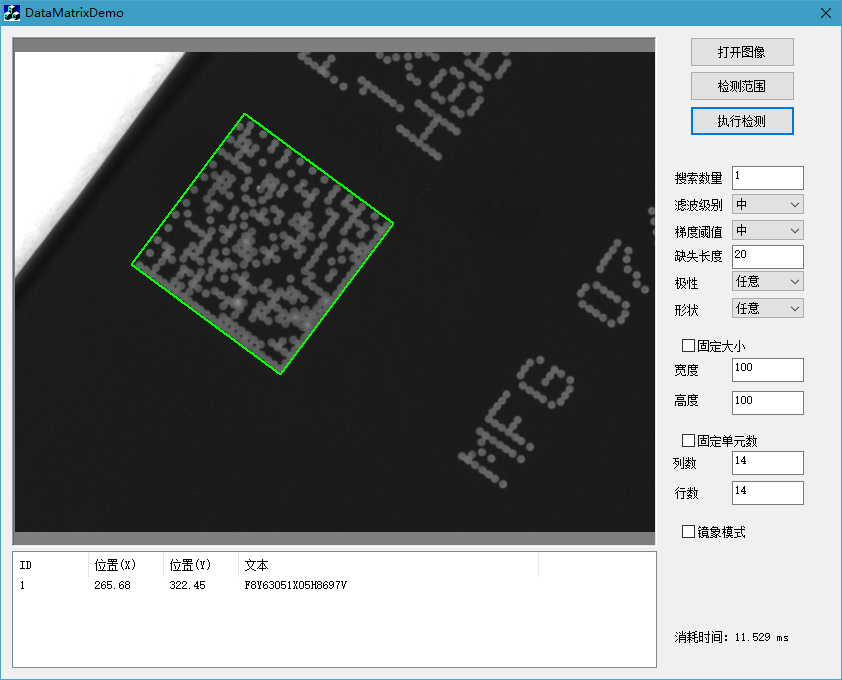Screen dimensions: 842x680
Task: Select the 高度 value field
Action: tap(767, 402)
